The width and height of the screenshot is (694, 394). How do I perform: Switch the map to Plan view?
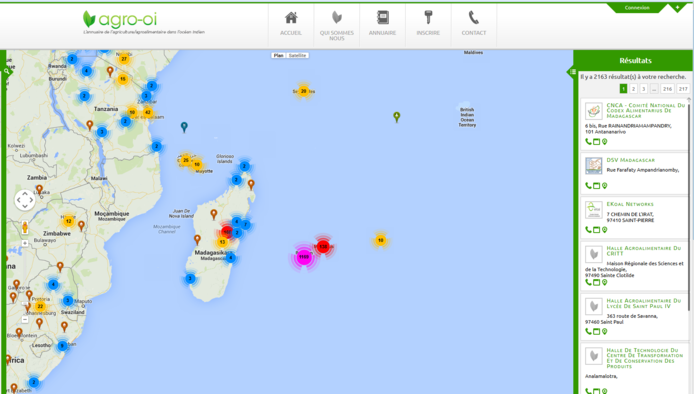click(278, 55)
